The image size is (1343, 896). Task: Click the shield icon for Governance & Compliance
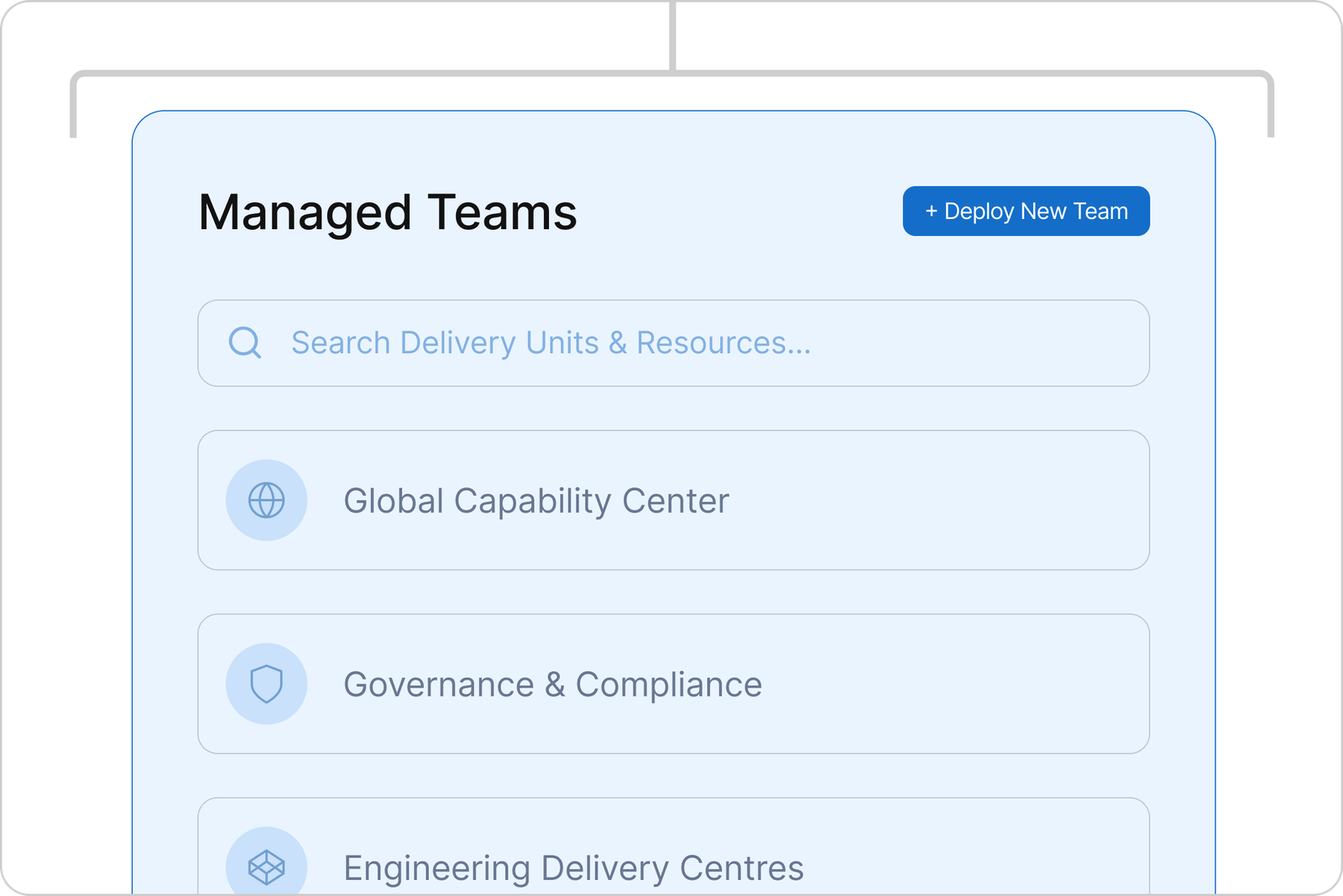tap(266, 684)
